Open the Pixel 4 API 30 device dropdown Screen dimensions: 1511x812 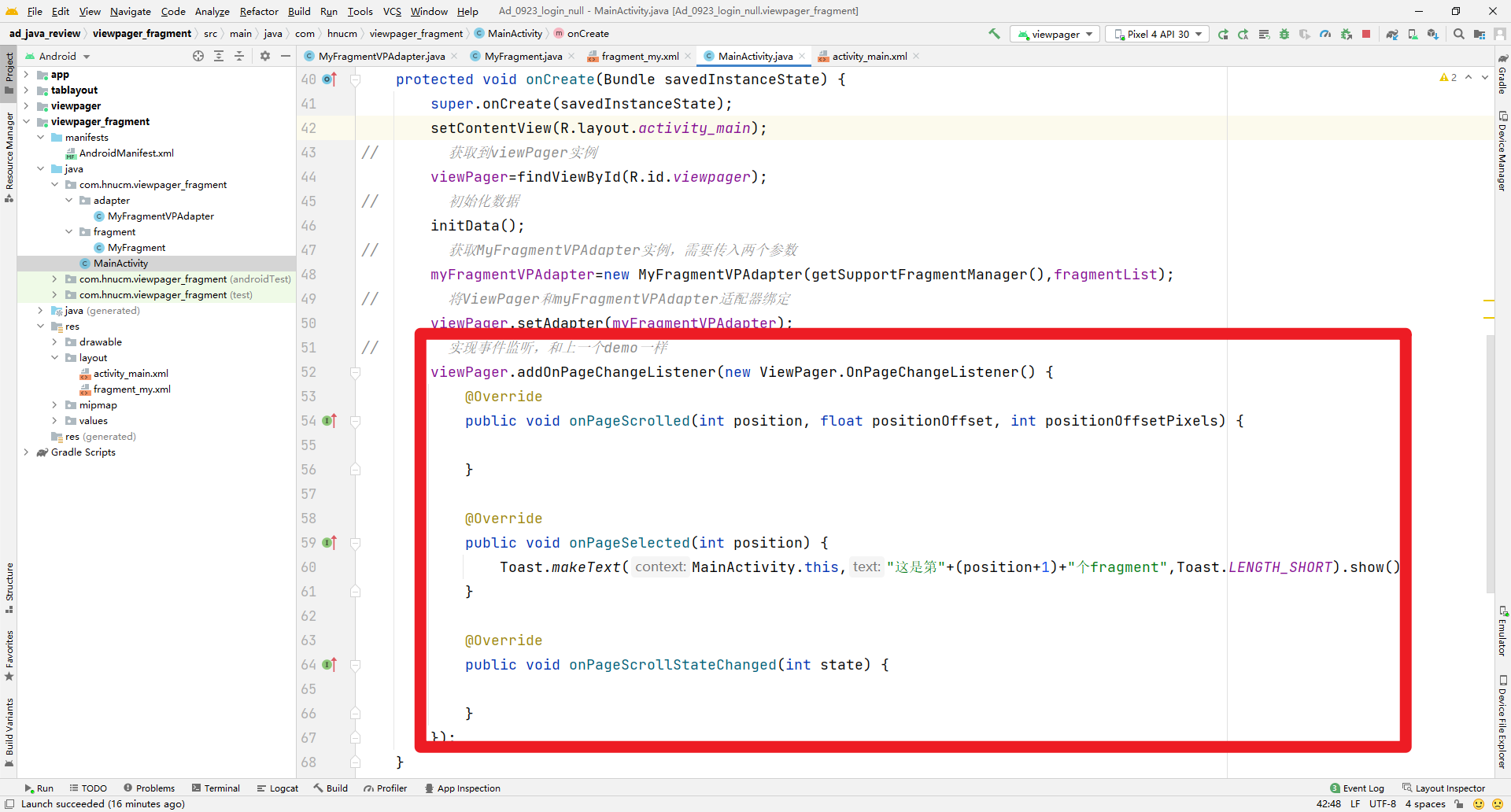pyautogui.click(x=1158, y=34)
